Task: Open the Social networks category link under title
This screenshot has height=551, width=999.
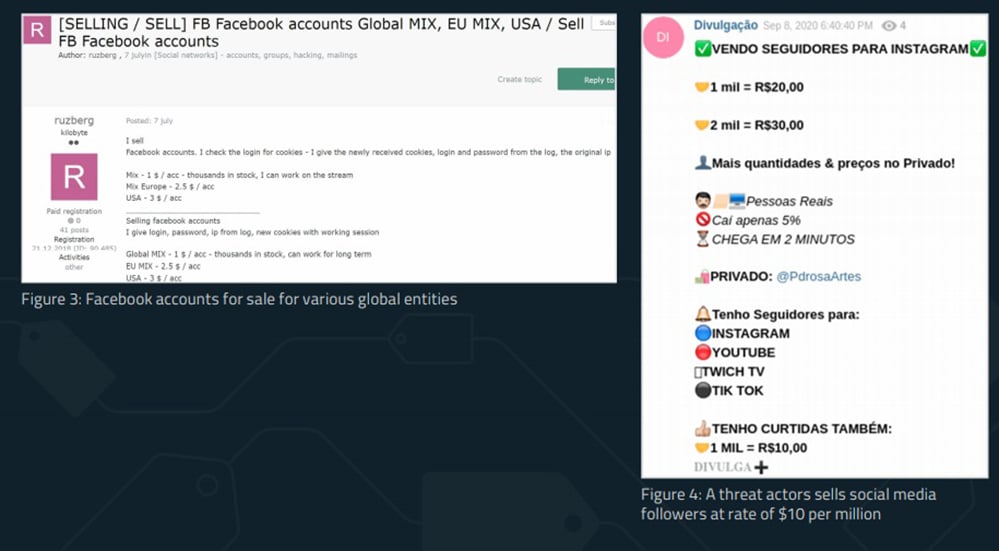Action: click(x=185, y=55)
